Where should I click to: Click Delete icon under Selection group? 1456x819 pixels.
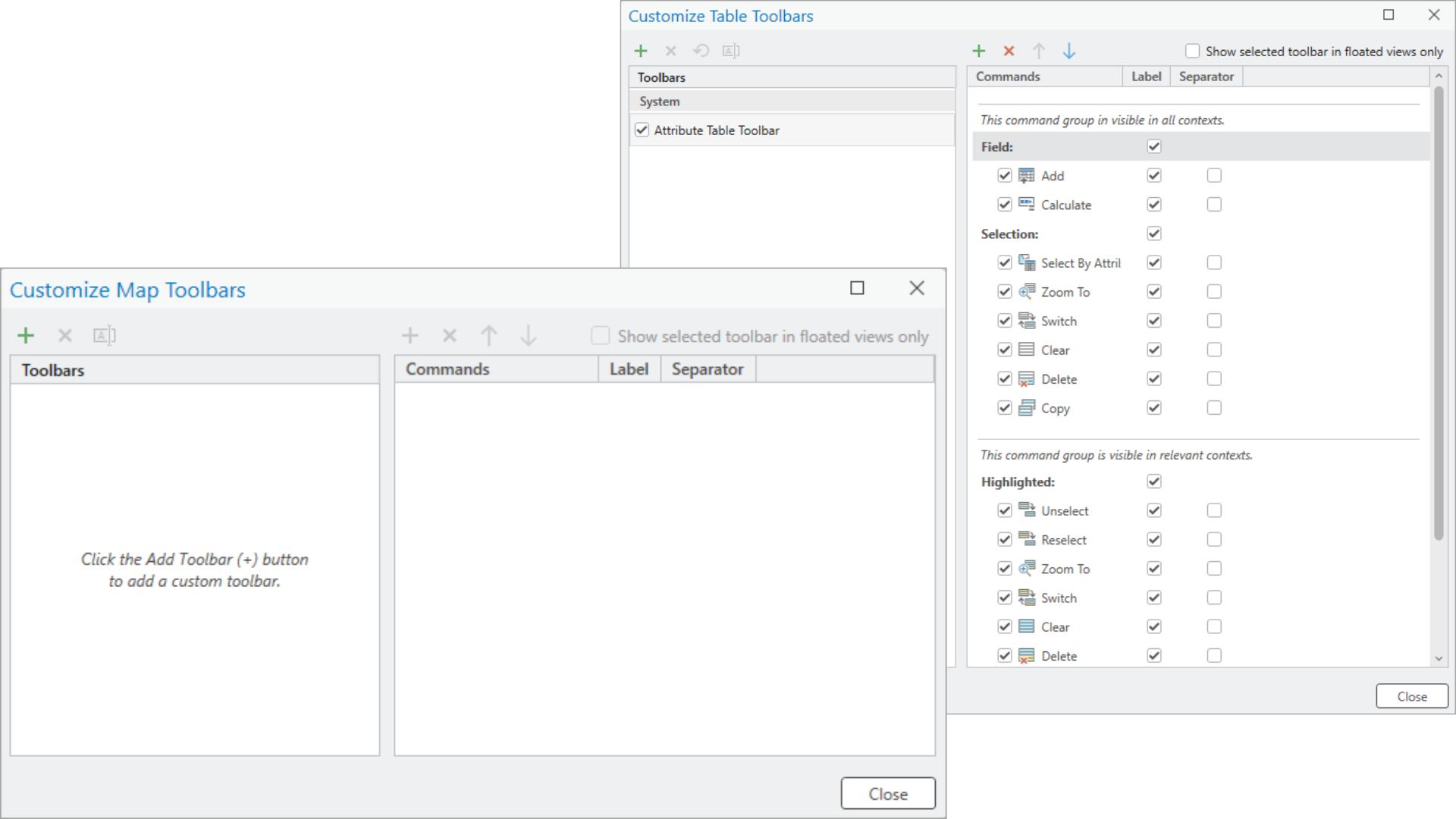coord(1026,379)
